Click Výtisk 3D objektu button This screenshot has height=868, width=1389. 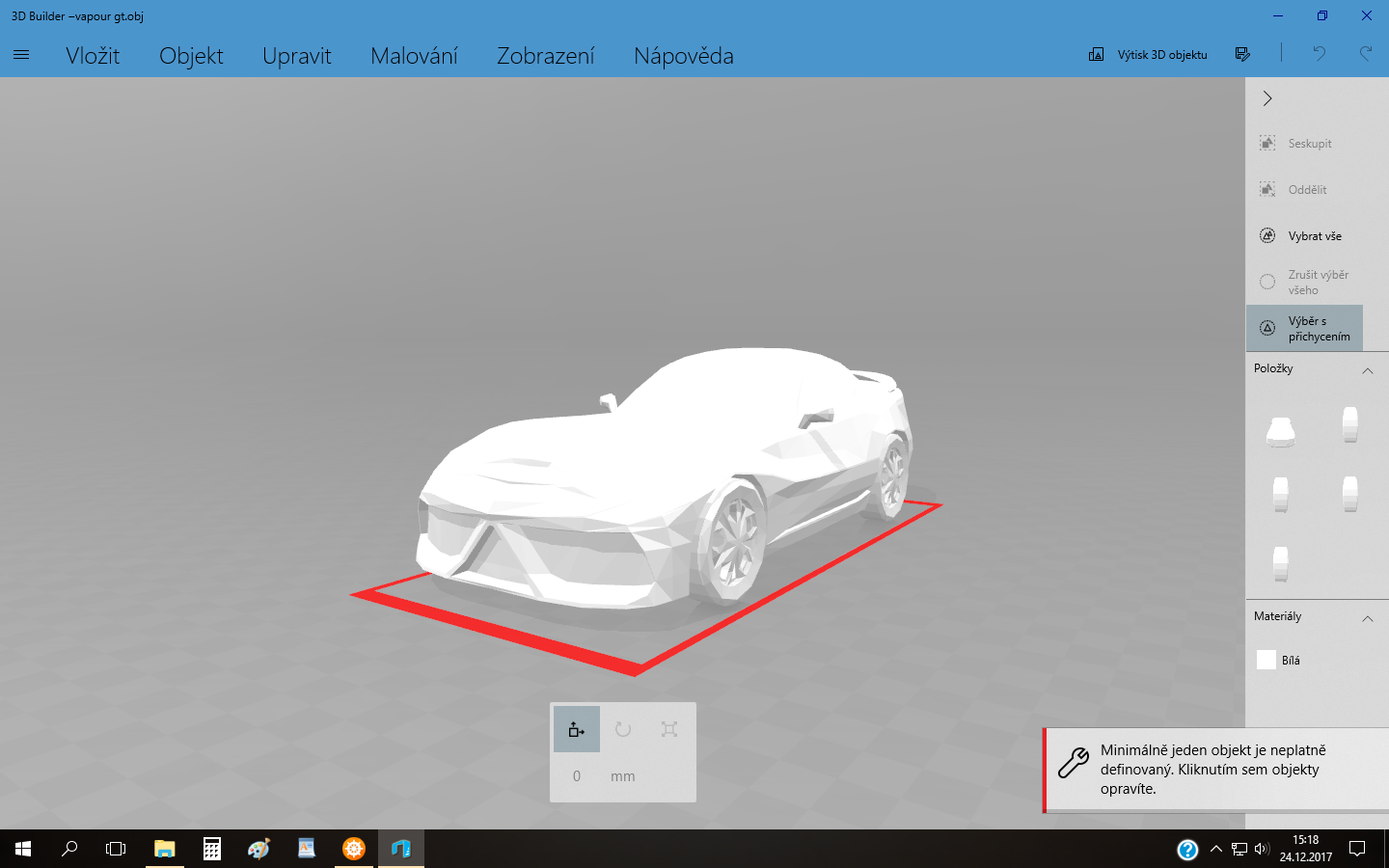pyautogui.click(x=1148, y=54)
